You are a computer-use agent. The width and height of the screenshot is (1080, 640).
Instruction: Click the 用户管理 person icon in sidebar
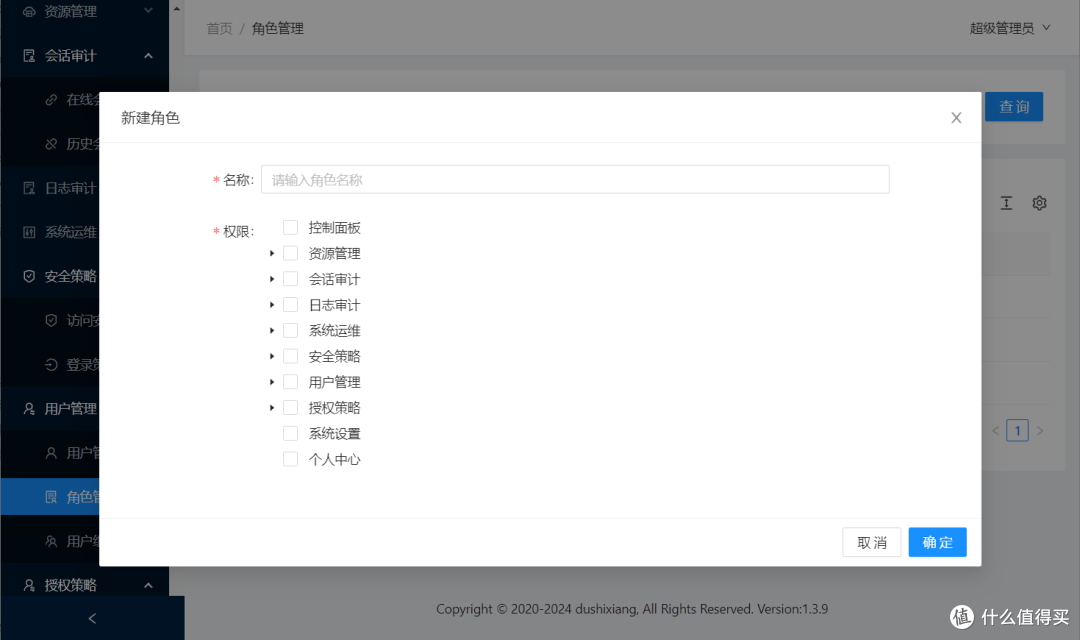29,409
